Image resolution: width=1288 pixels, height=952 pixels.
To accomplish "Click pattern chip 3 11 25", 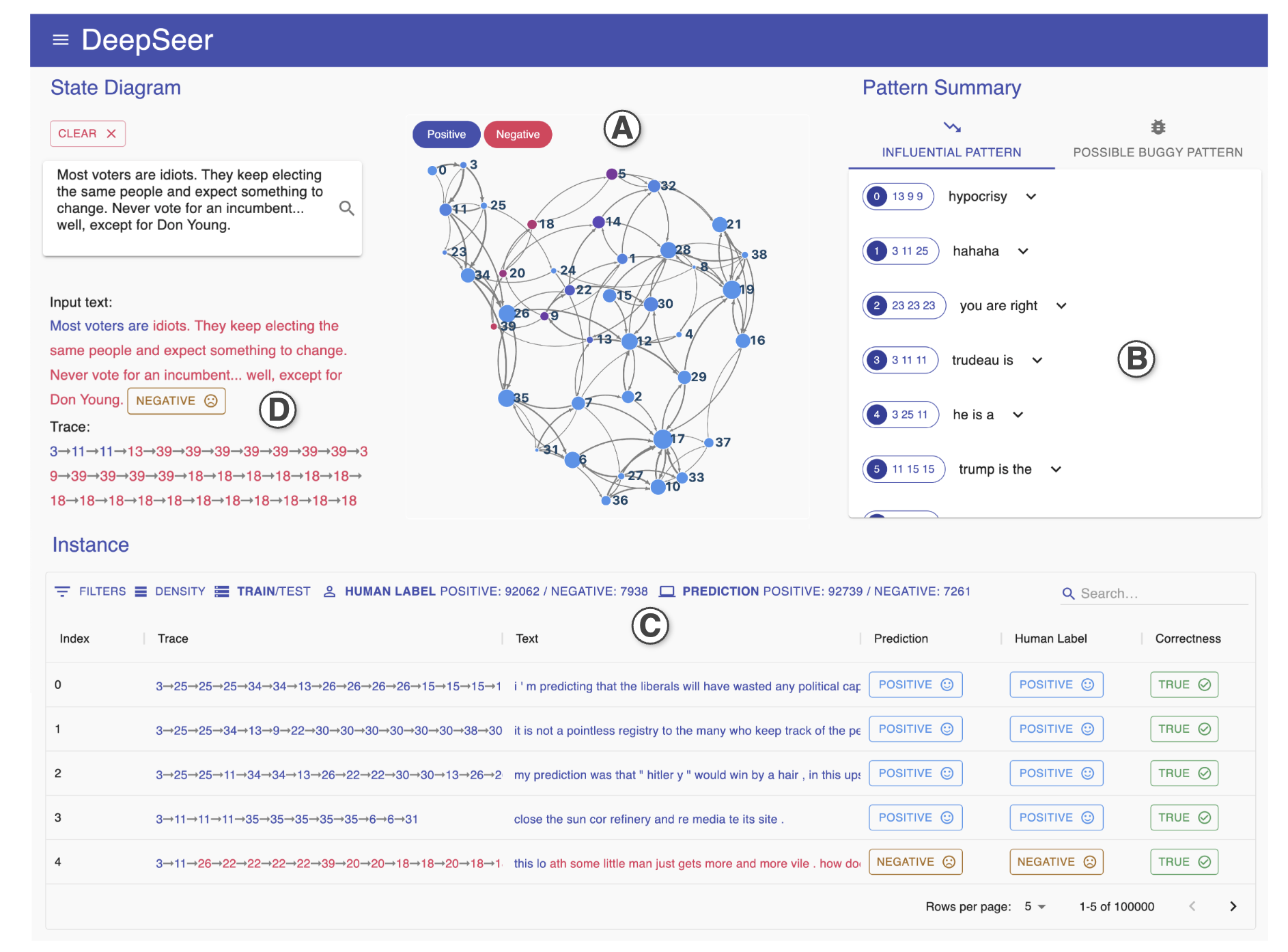I will point(901,251).
